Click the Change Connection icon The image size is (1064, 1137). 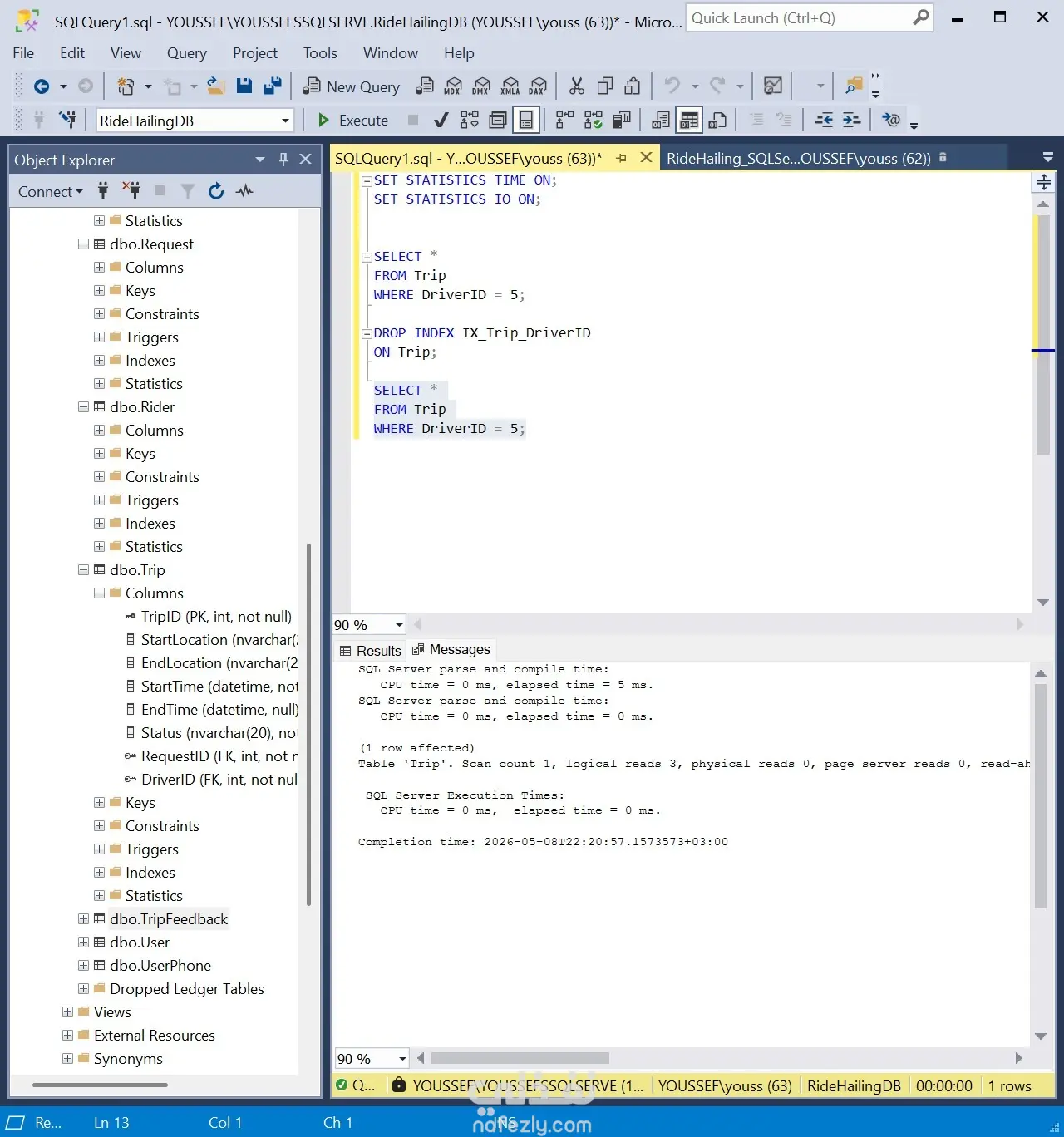pyautogui.click(x=67, y=121)
